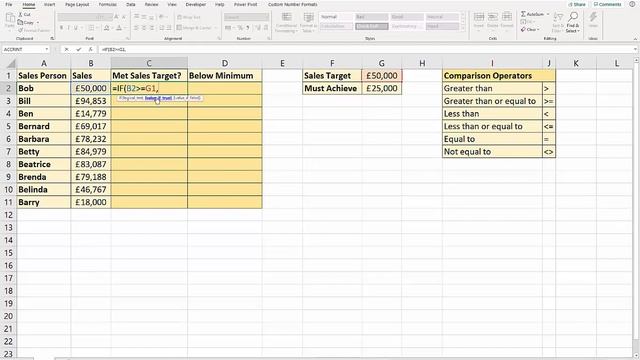Open Conditional Formatting menu
The image size is (640, 360).
tap(287, 22)
